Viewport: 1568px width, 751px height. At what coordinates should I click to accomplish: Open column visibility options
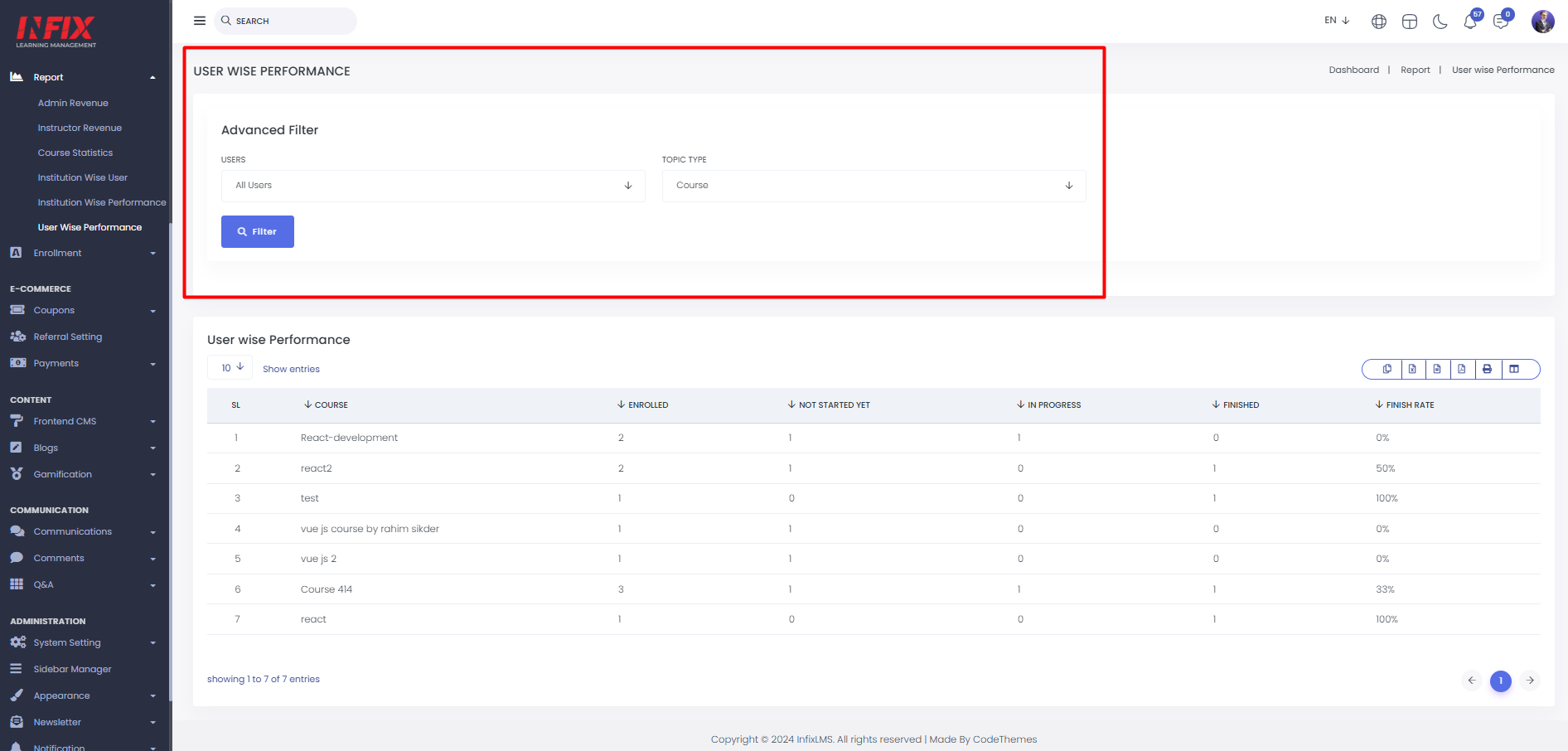click(x=1514, y=369)
